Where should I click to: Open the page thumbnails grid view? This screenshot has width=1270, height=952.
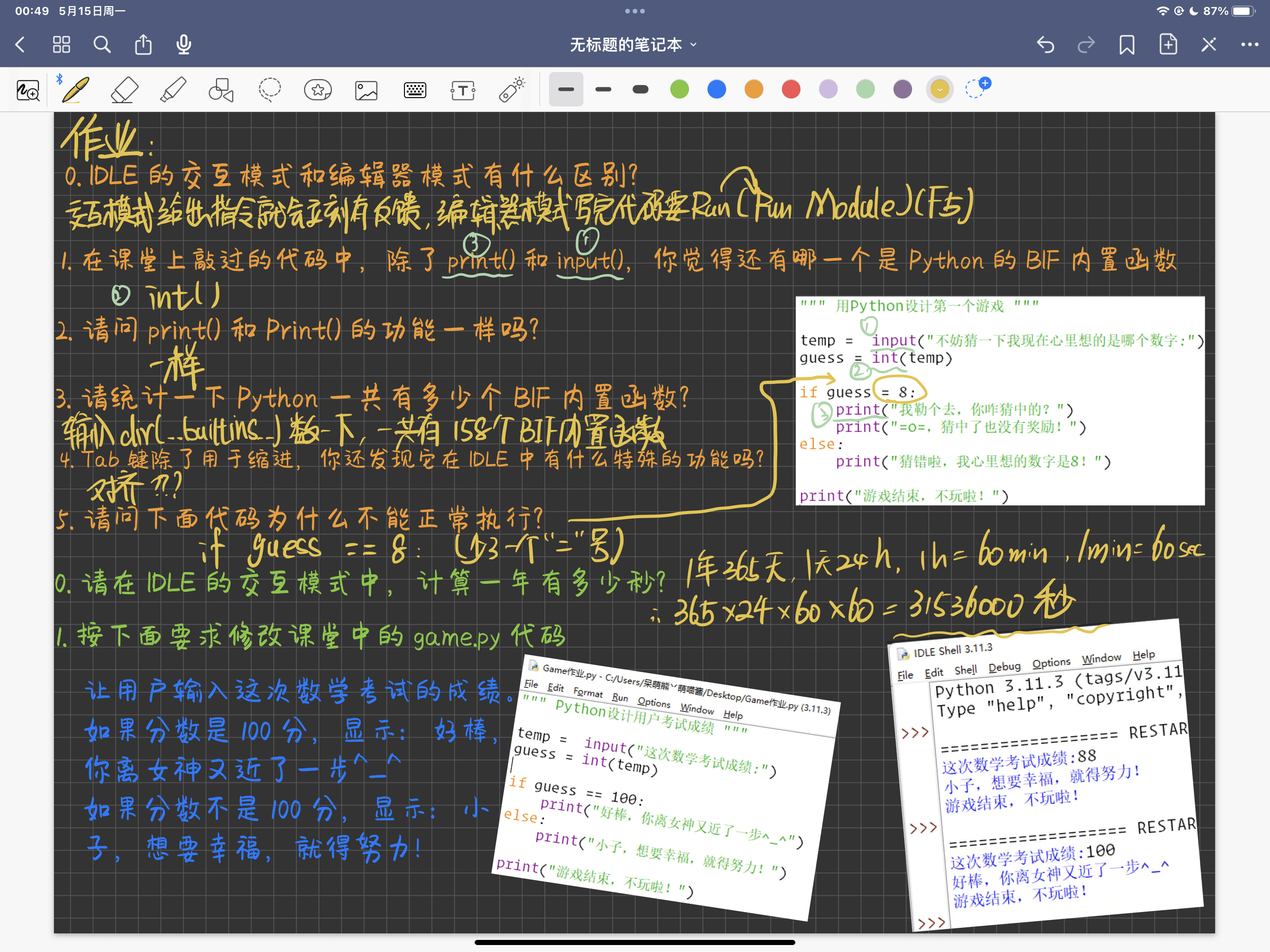(61, 44)
